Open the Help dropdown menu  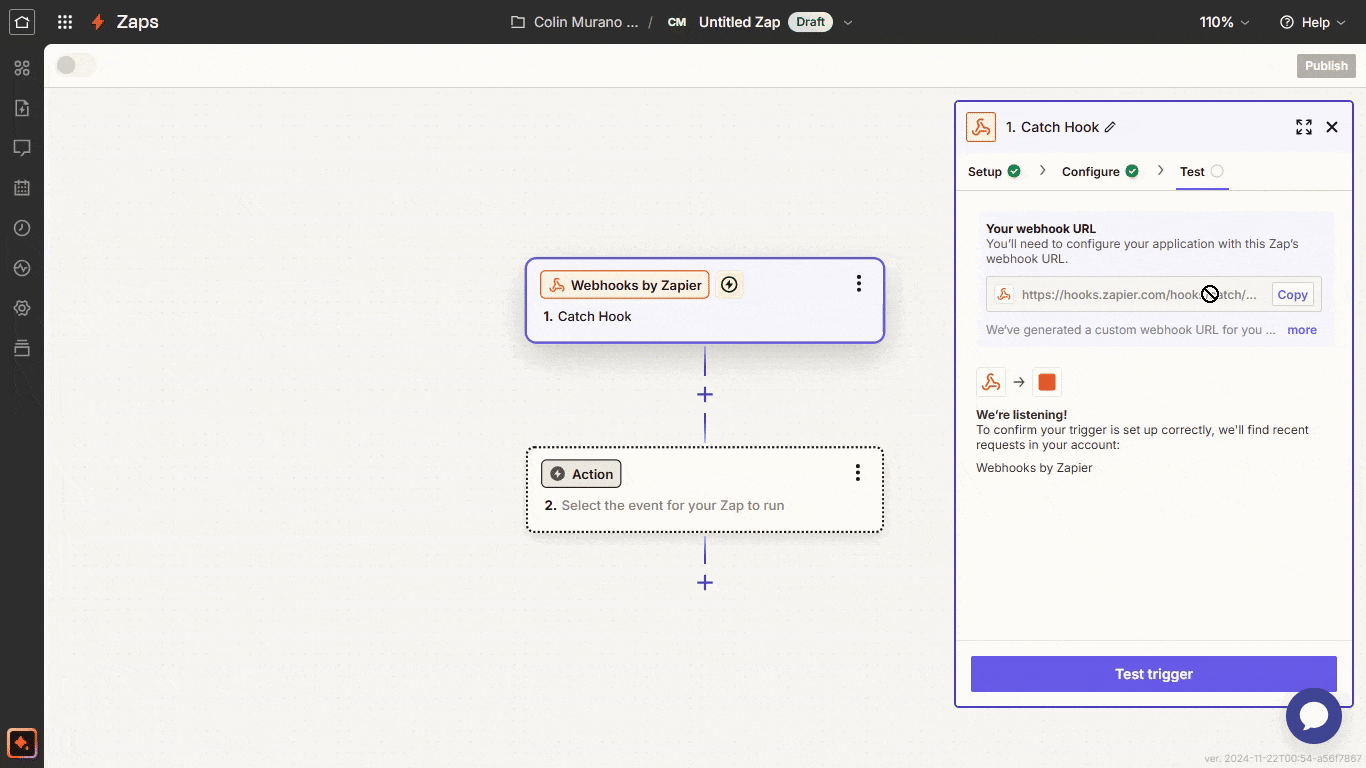(1313, 22)
